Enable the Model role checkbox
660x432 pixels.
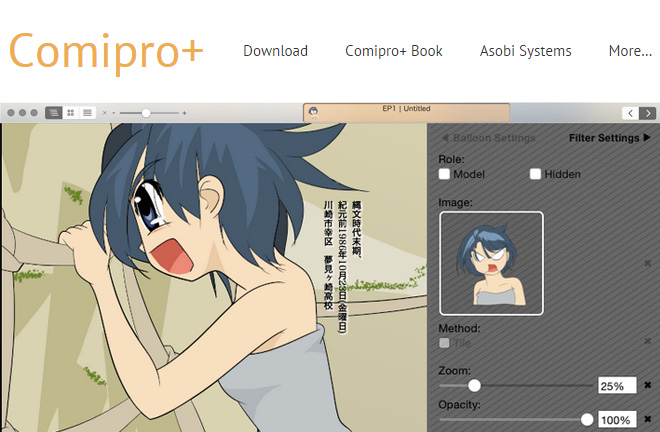[x=444, y=174]
